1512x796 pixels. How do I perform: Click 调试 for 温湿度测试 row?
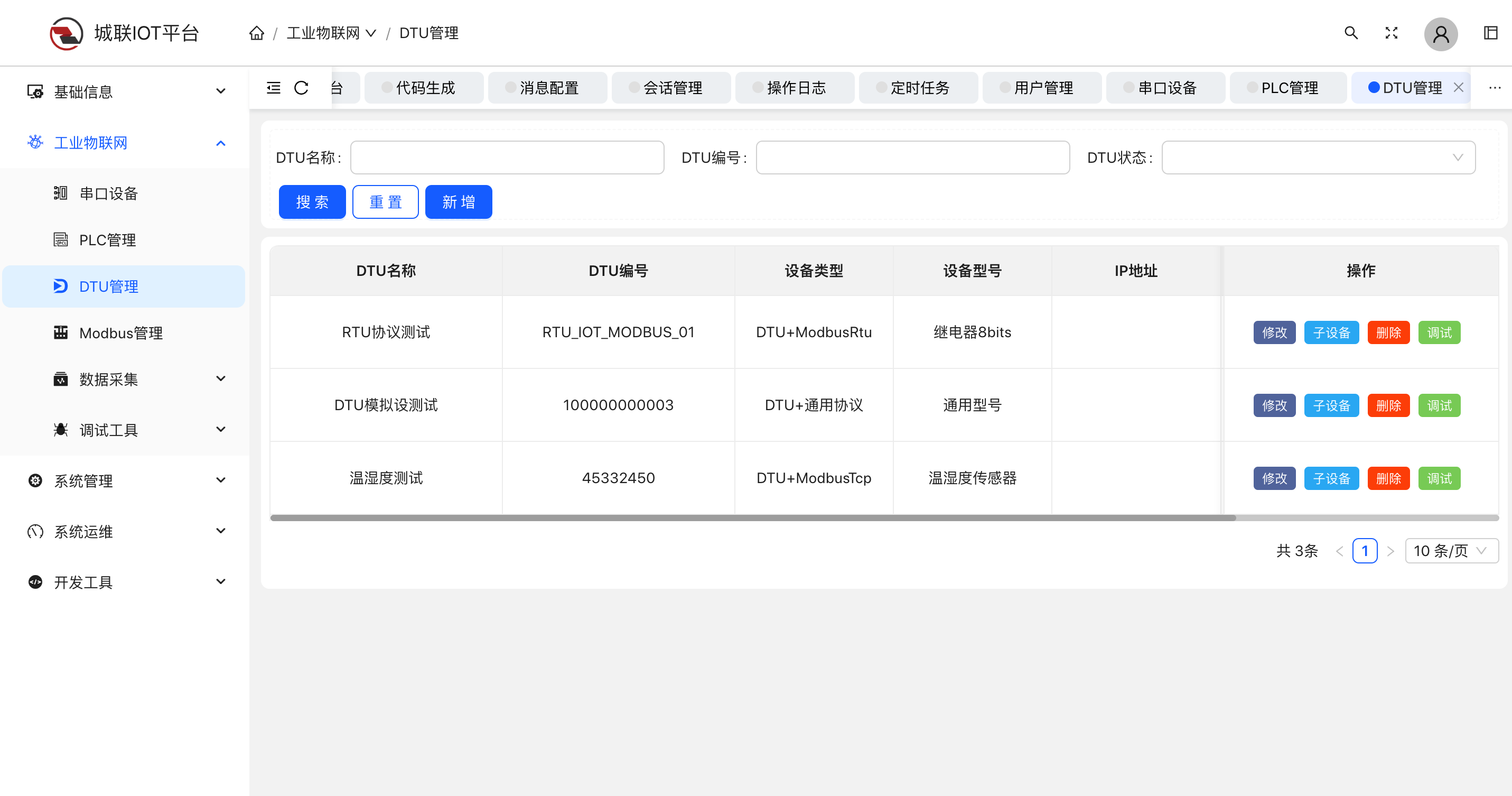pyautogui.click(x=1439, y=478)
